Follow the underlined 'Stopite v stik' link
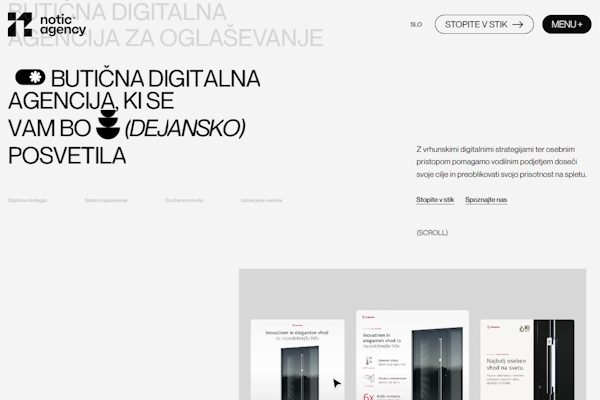Image resolution: width=600 pixels, height=400 pixels. click(435, 200)
